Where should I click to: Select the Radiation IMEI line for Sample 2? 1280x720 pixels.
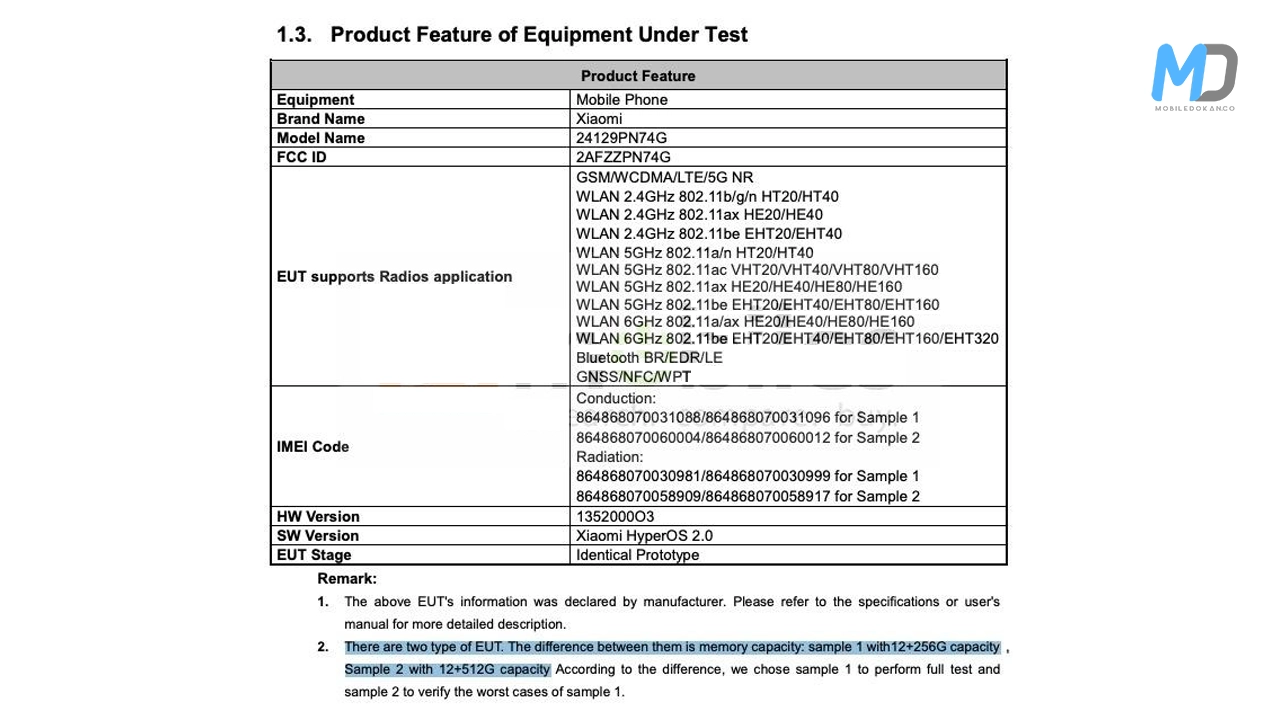pos(747,497)
